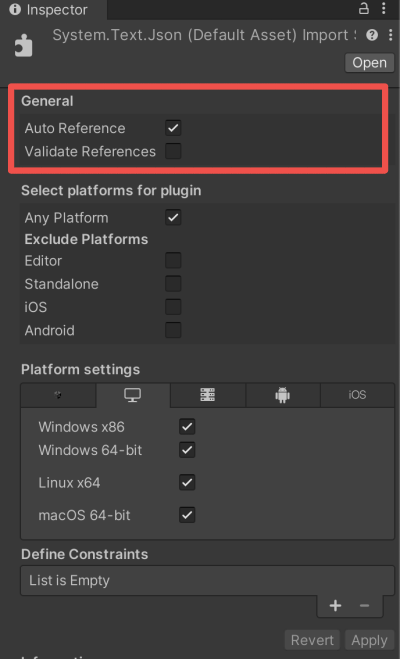Disable the Auto Reference checkbox

coord(173,128)
